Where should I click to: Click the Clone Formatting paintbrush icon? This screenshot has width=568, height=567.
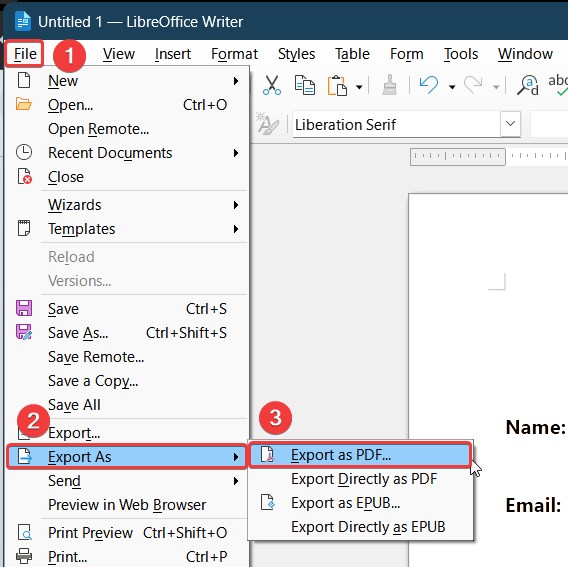point(389,86)
